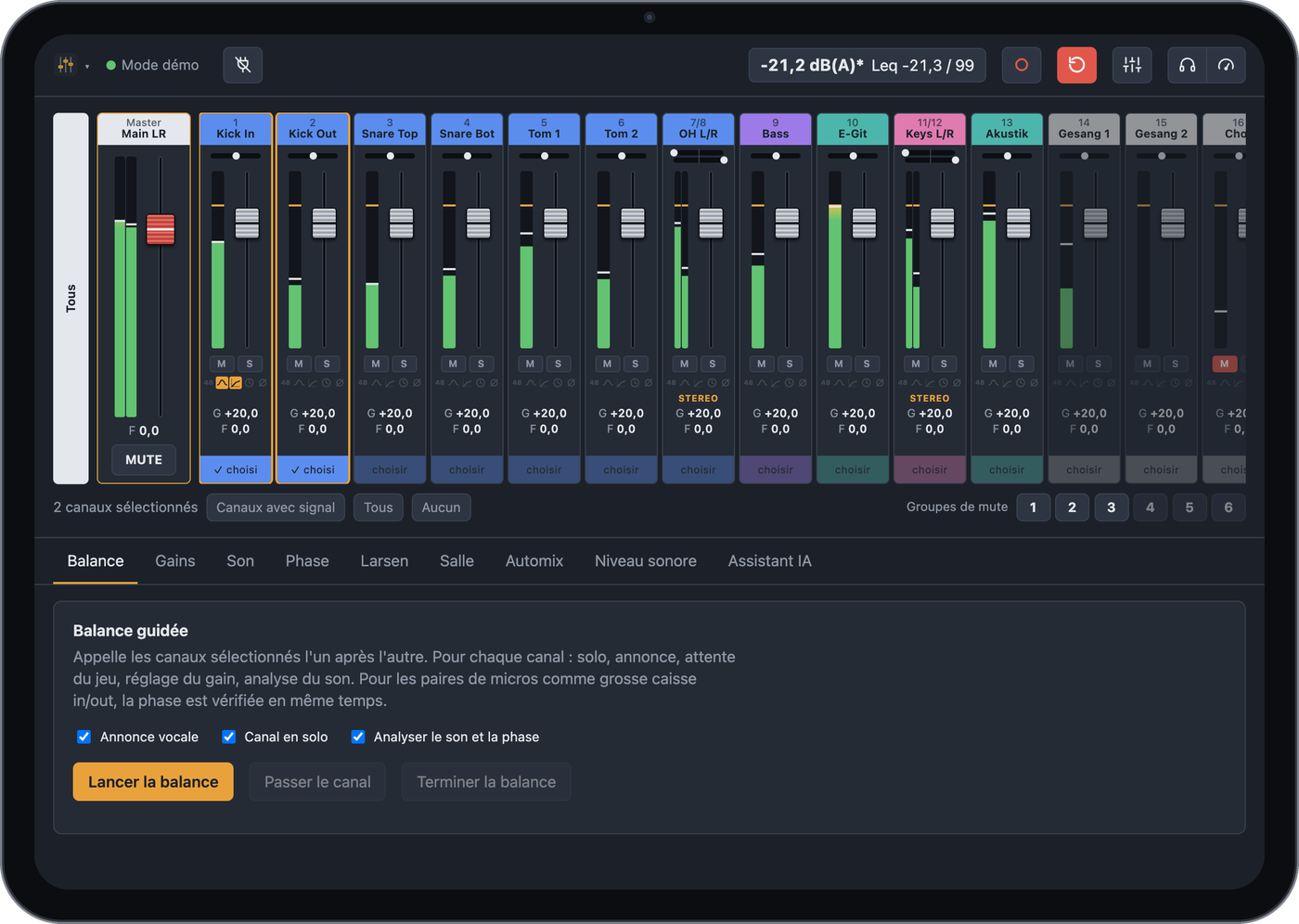This screenshot has height=924, width=1299.
Task: Click the Aucun selection button
Action: [441, 507]
